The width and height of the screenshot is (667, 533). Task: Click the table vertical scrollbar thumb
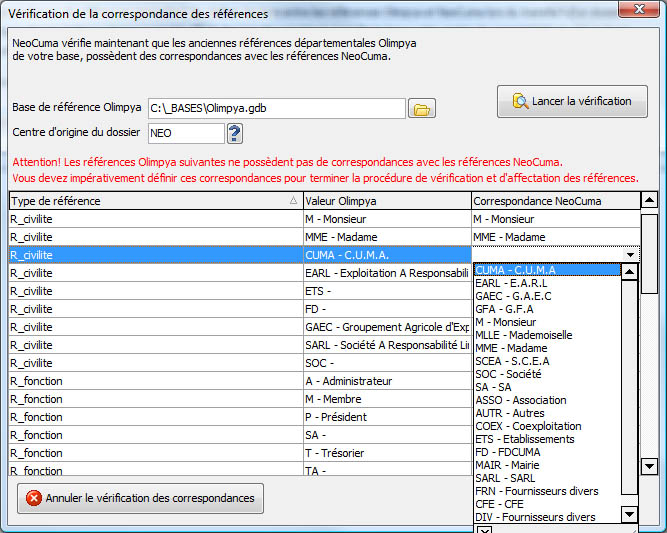pyautogui.click(x=650, y=254)
